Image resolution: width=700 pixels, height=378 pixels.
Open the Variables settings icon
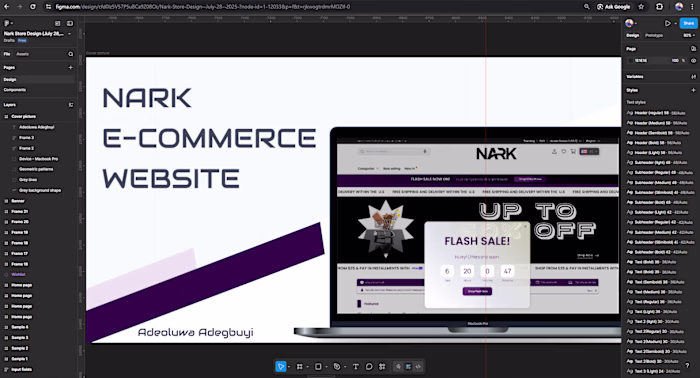click(x=693, y=77)
